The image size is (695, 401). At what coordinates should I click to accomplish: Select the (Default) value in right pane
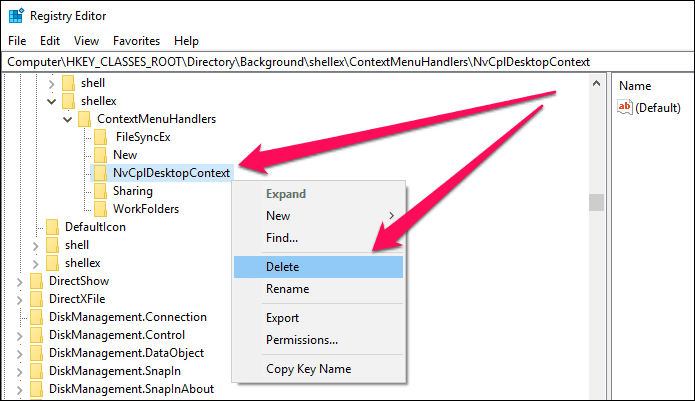658,108
